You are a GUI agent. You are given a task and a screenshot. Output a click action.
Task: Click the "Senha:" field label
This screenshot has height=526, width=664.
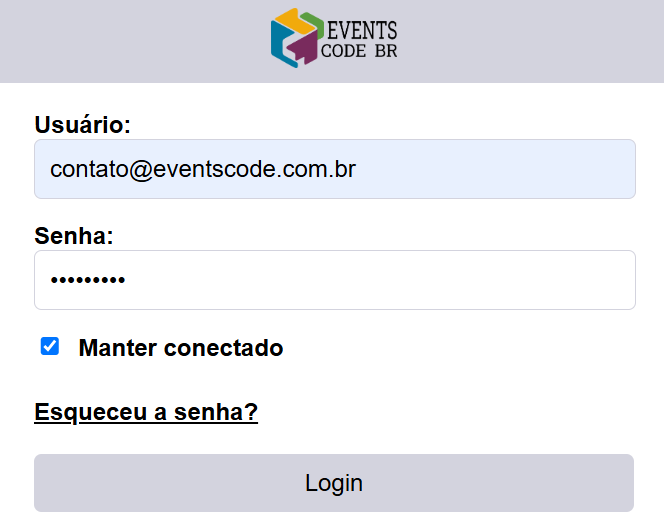coord(74,236)
